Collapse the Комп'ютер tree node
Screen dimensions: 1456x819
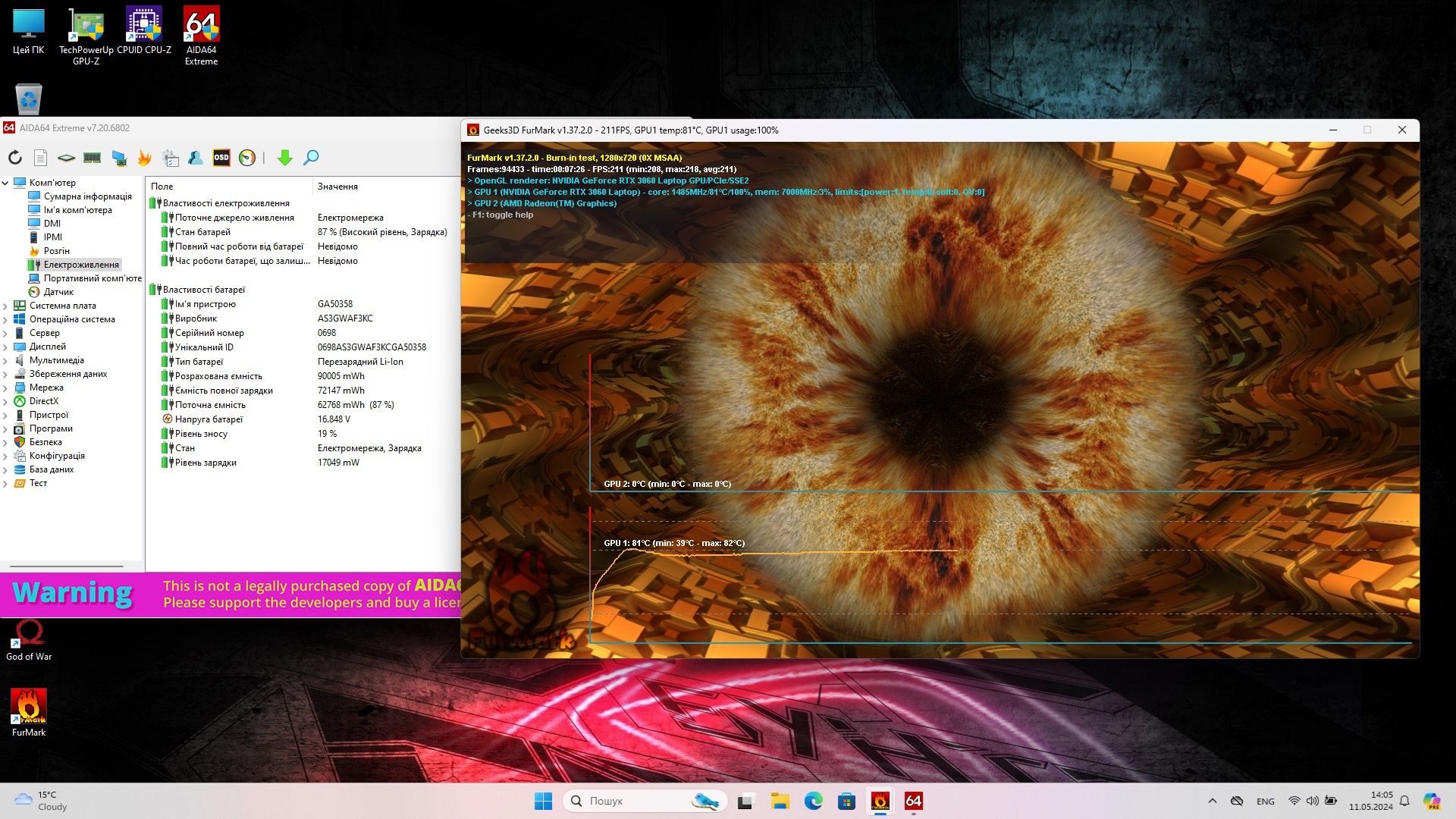coord(5,183)
